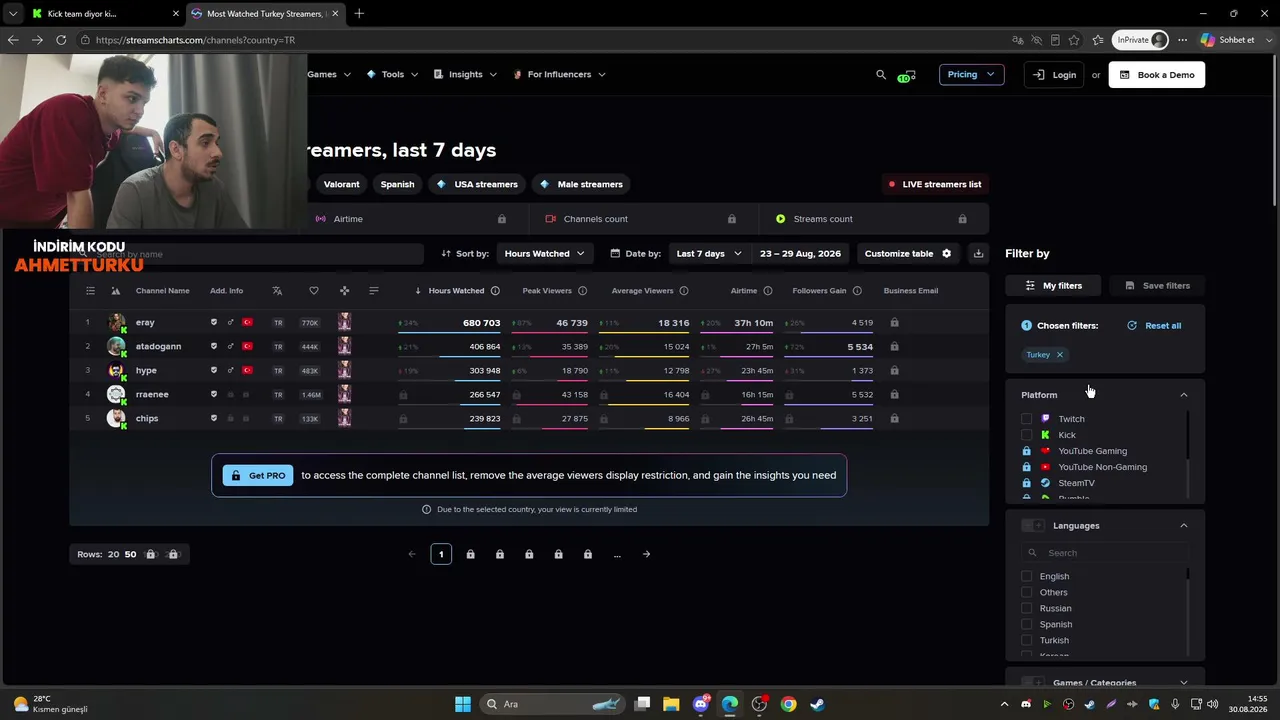Expand the Games / Categories section

pos(1184,683)
